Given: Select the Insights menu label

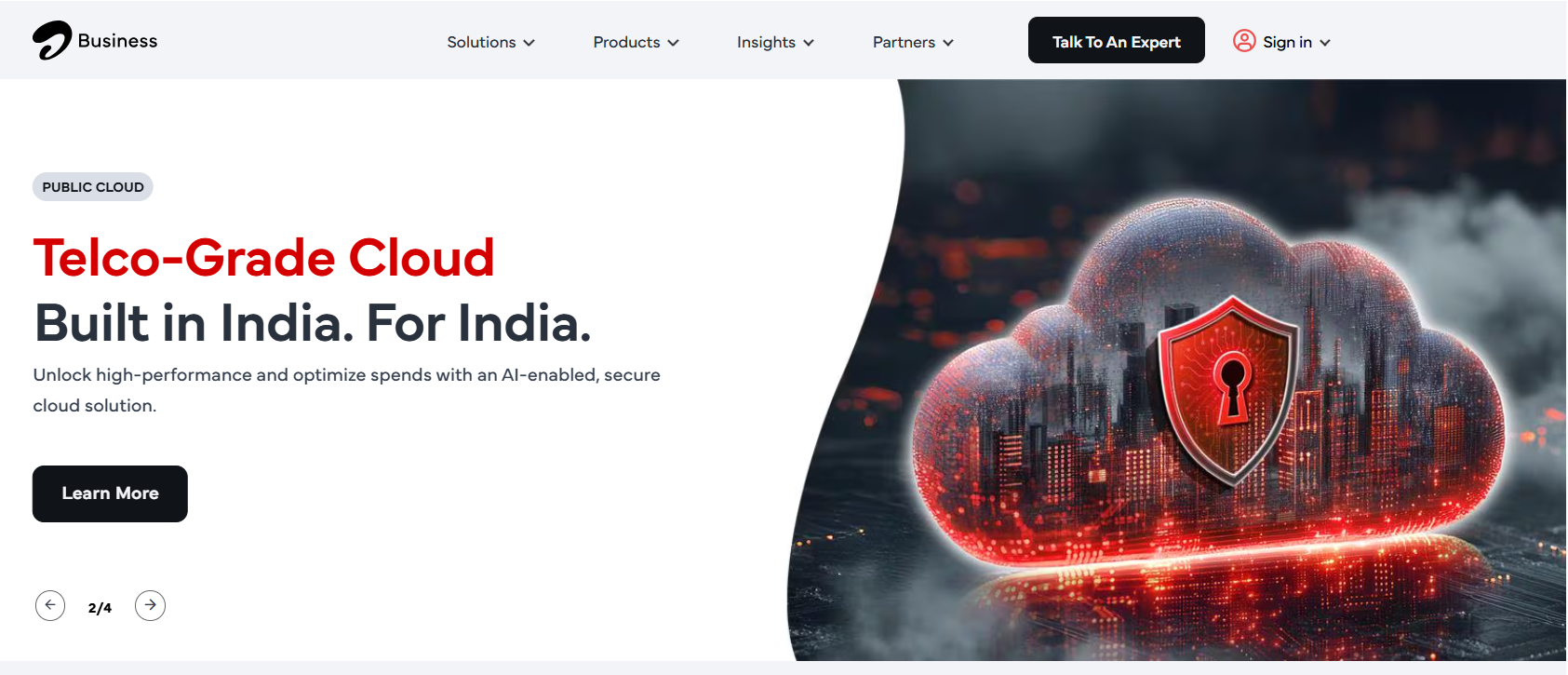Looking at the screenshot, I should [x=766, y=42].
